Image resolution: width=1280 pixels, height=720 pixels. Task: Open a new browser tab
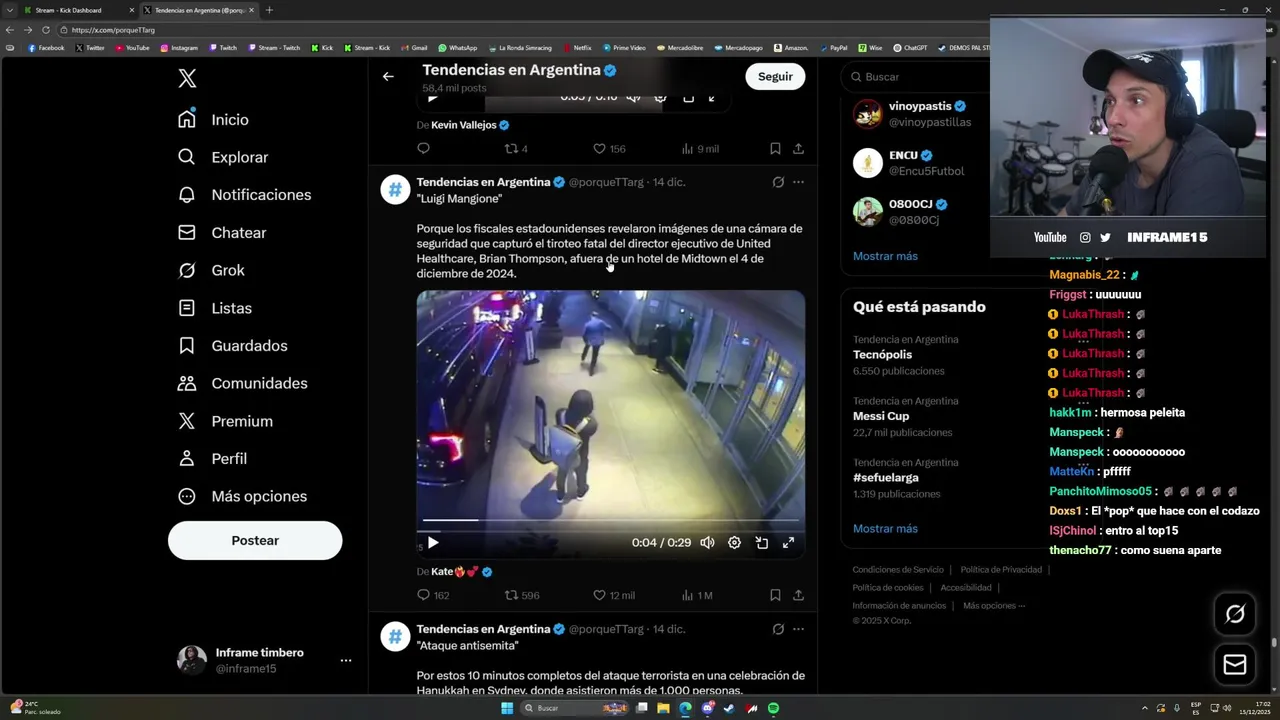point(269,10)
